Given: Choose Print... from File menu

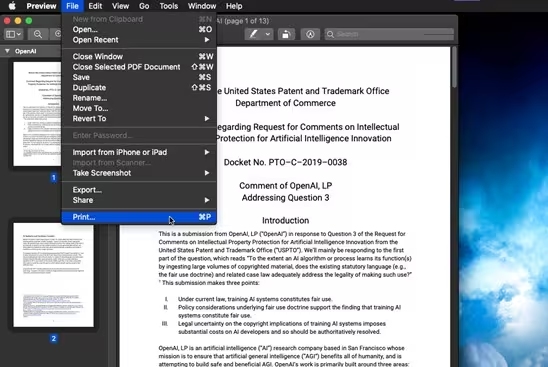Looking at the screenshot, I should (x=139, y=217).
